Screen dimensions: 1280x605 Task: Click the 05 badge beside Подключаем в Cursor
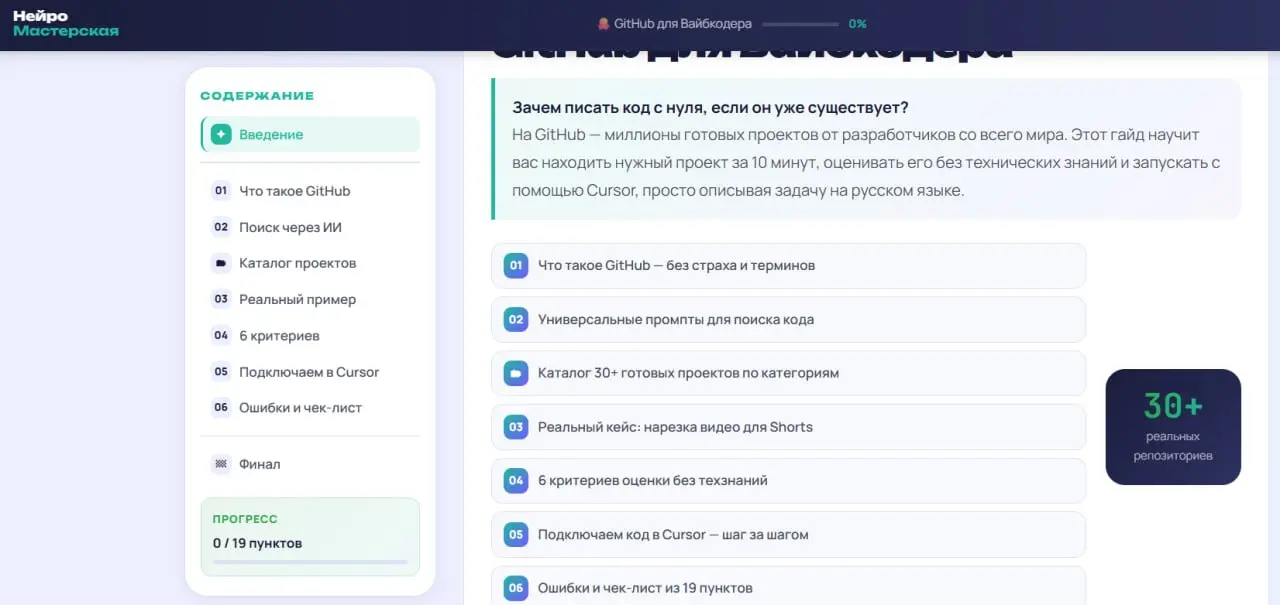(221, 372)
